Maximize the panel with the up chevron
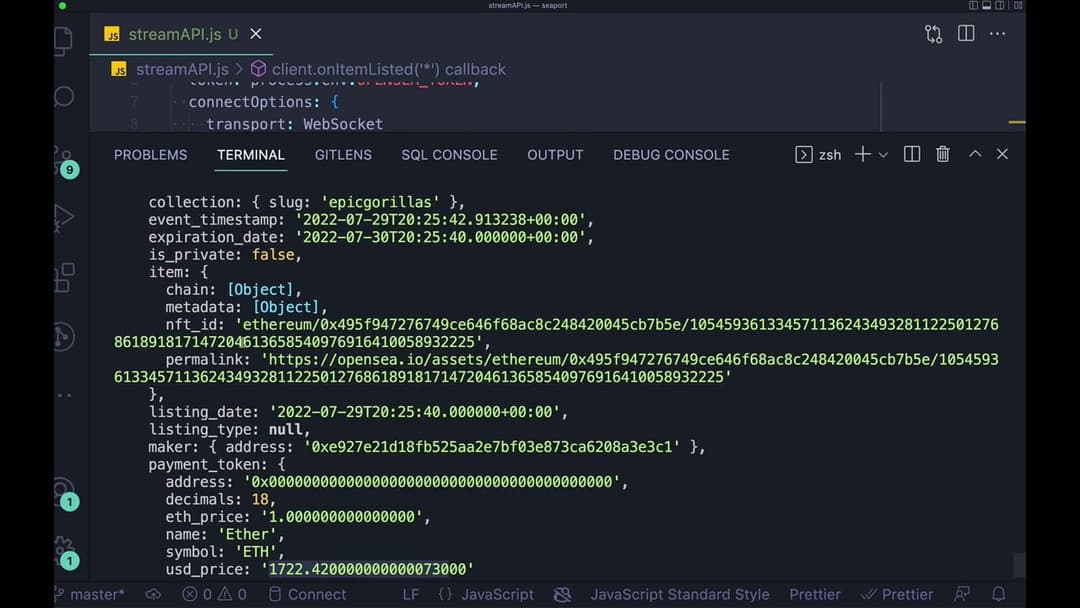 (975, 154)
